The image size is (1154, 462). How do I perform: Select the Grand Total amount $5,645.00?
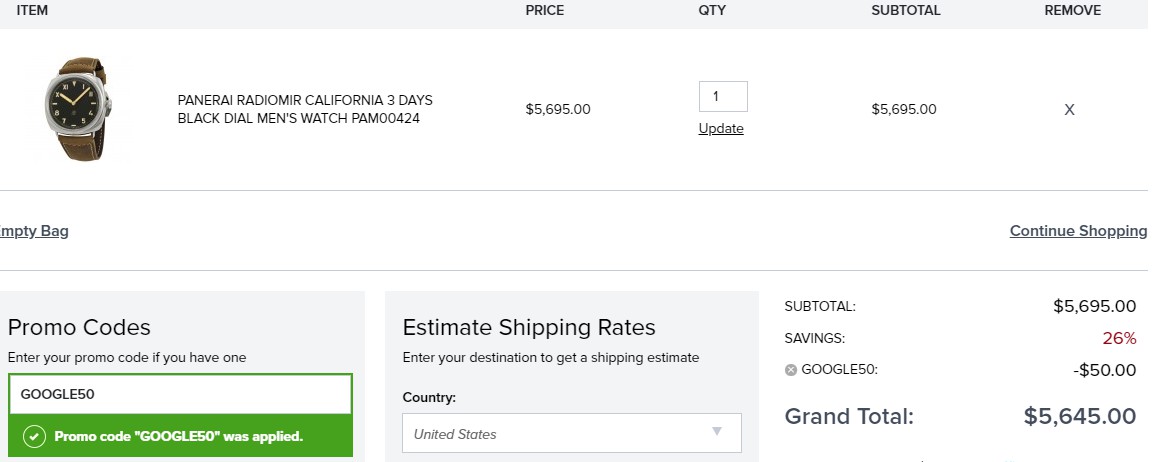[x=1080, y=416]
